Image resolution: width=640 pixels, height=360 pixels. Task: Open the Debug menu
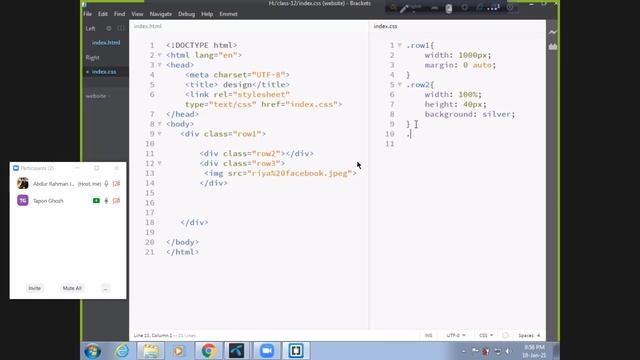click(187, 14)
